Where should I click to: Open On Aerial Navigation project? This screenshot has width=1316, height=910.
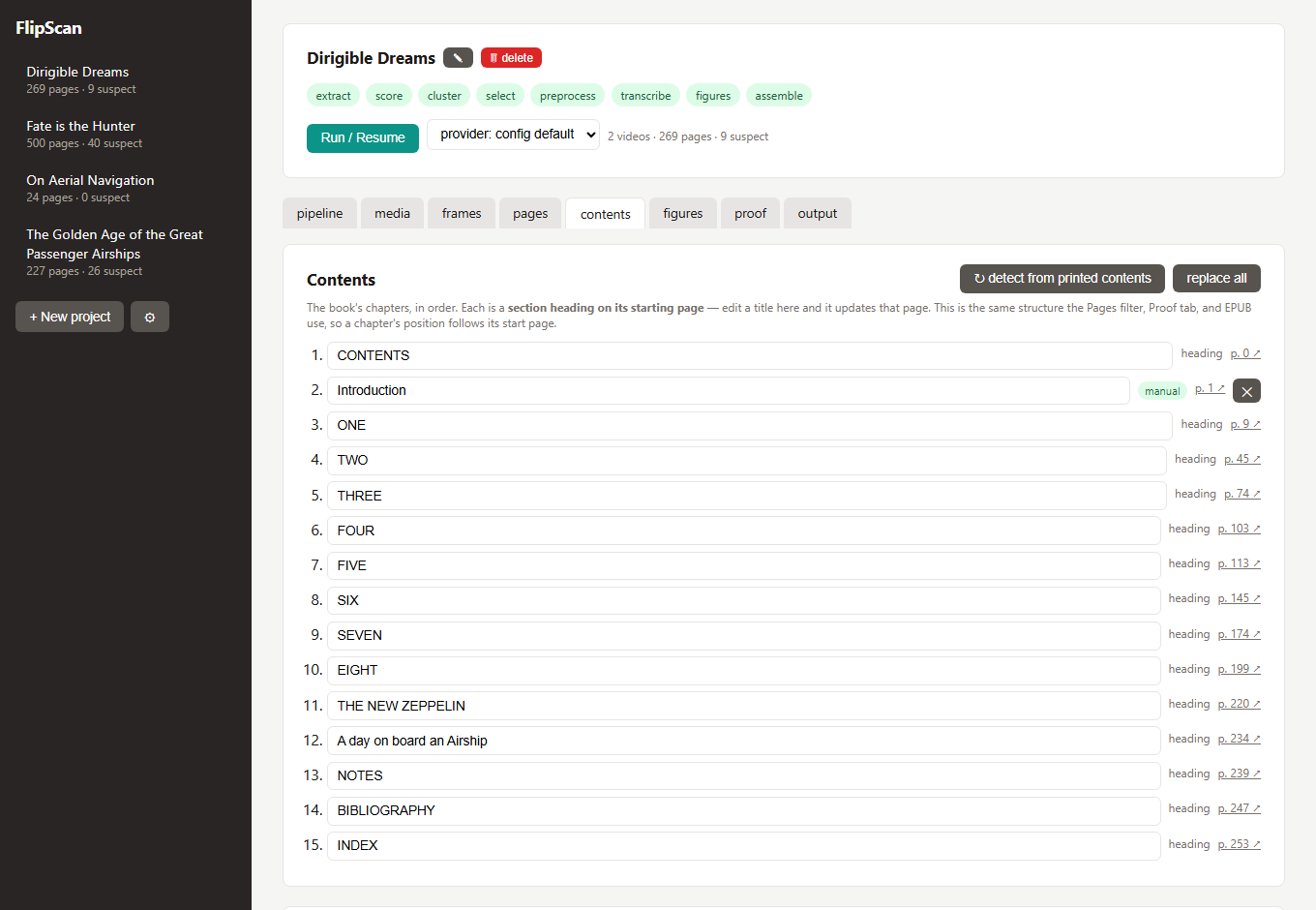pyautogui.click(x=126, y=188)
